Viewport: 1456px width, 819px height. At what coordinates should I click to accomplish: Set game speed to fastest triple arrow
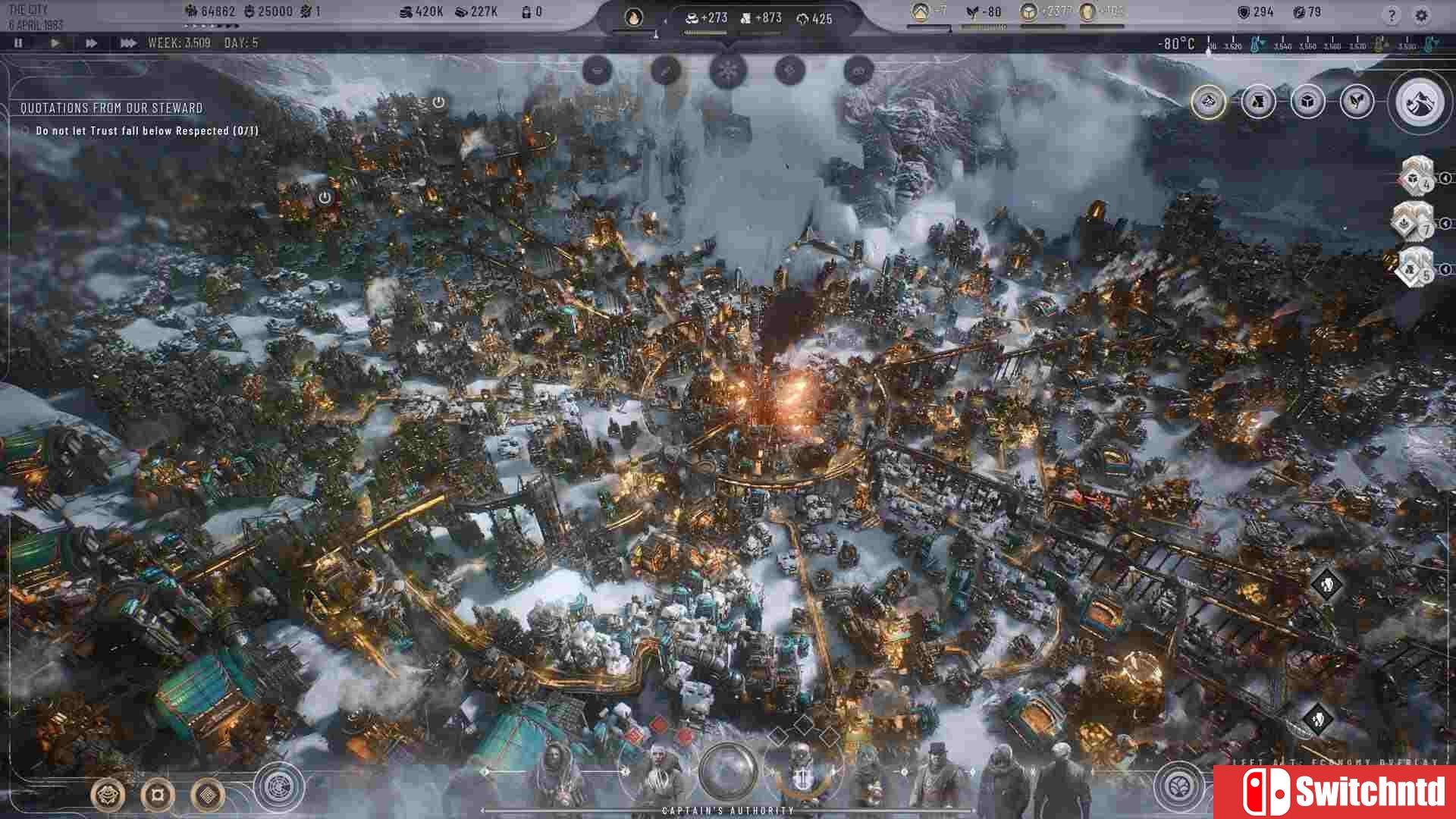128,43
